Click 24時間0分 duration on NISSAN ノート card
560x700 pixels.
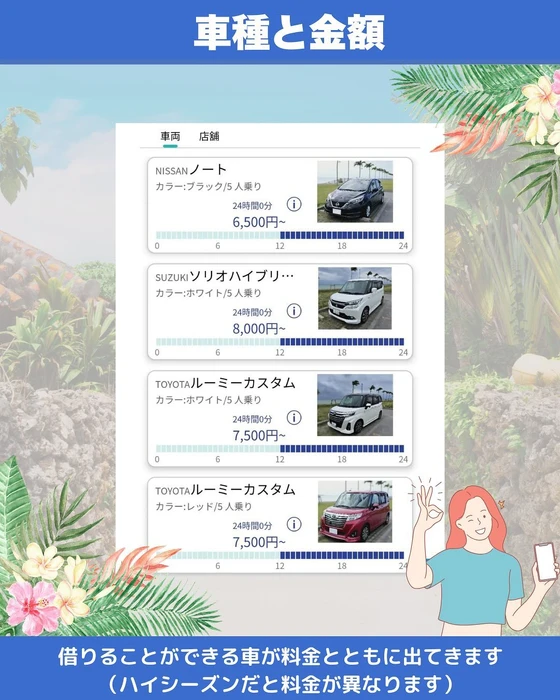(252, 206)
